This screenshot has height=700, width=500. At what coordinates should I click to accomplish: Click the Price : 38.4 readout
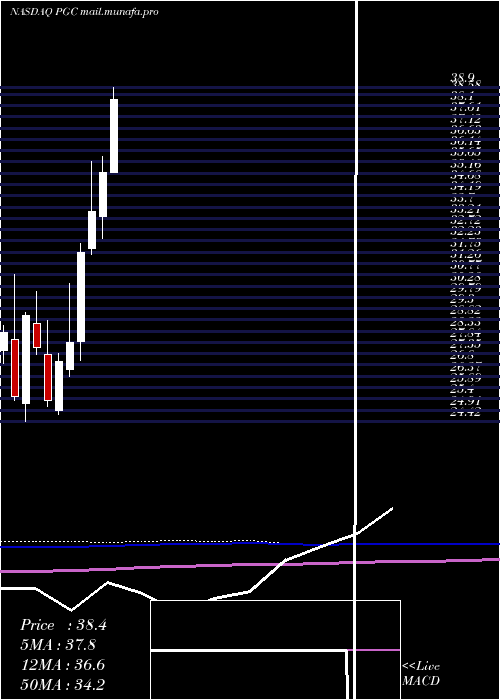click(63, 625)
